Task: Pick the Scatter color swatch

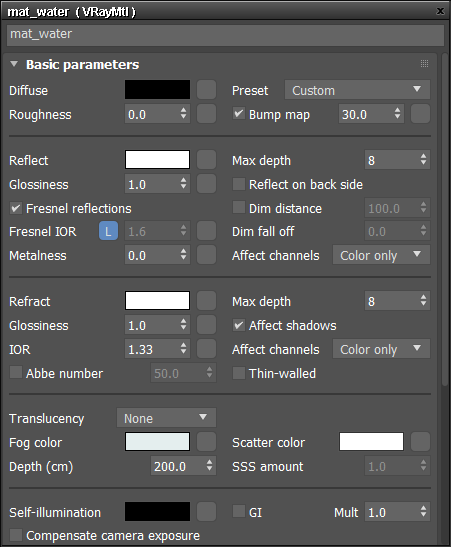Action: coord(371,442)
